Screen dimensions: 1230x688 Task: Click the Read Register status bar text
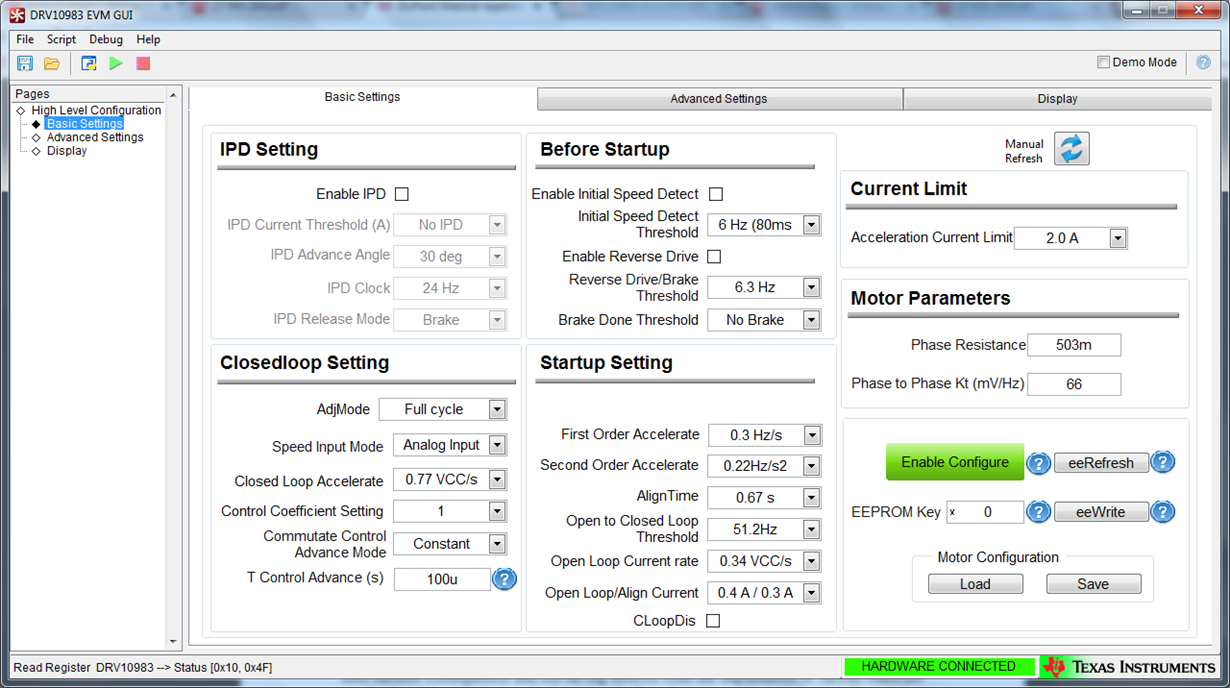click(x=142, y=667)
